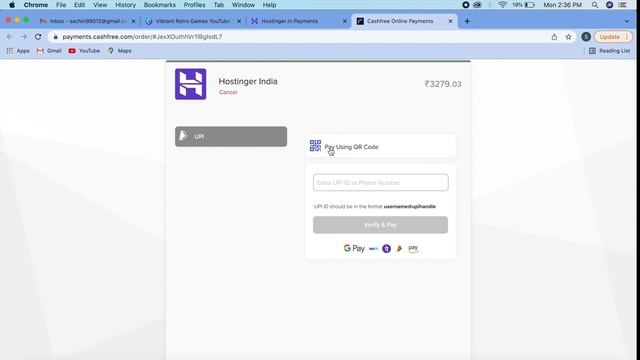Click the site lock icon

click(56, 37)
